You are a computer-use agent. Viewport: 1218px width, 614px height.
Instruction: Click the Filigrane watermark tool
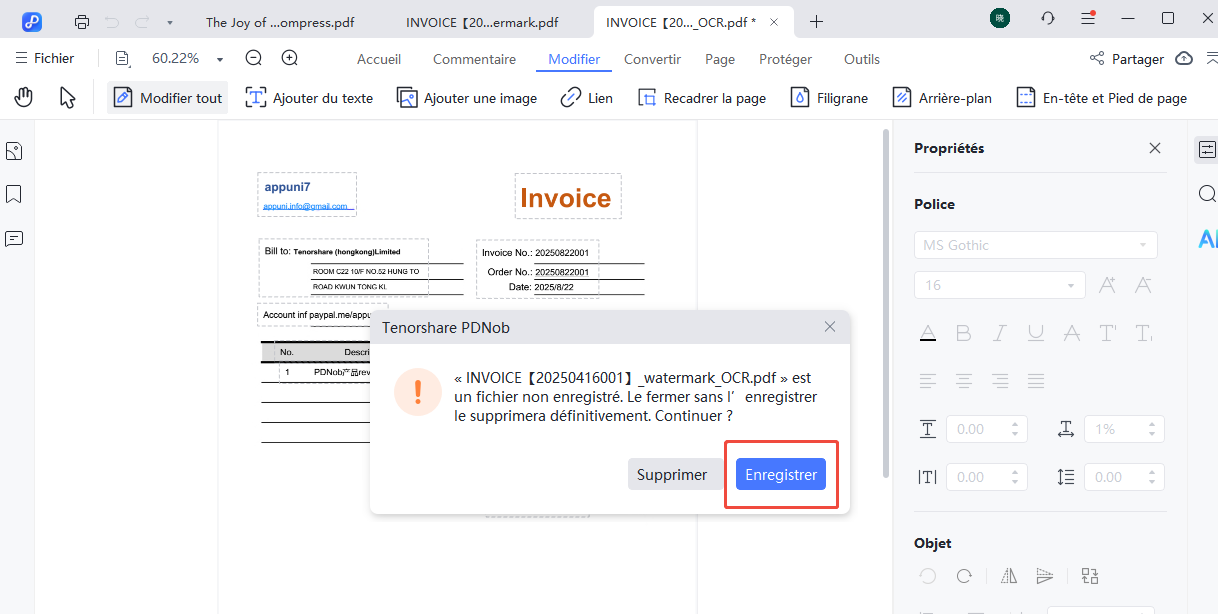click(x=828, y=97)
